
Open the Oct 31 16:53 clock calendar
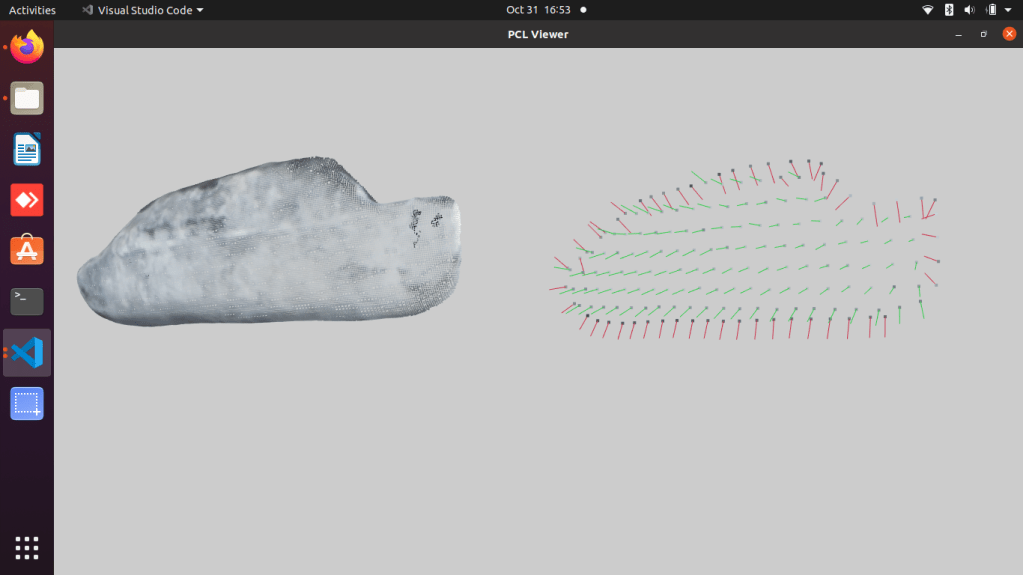click(538, 10)
